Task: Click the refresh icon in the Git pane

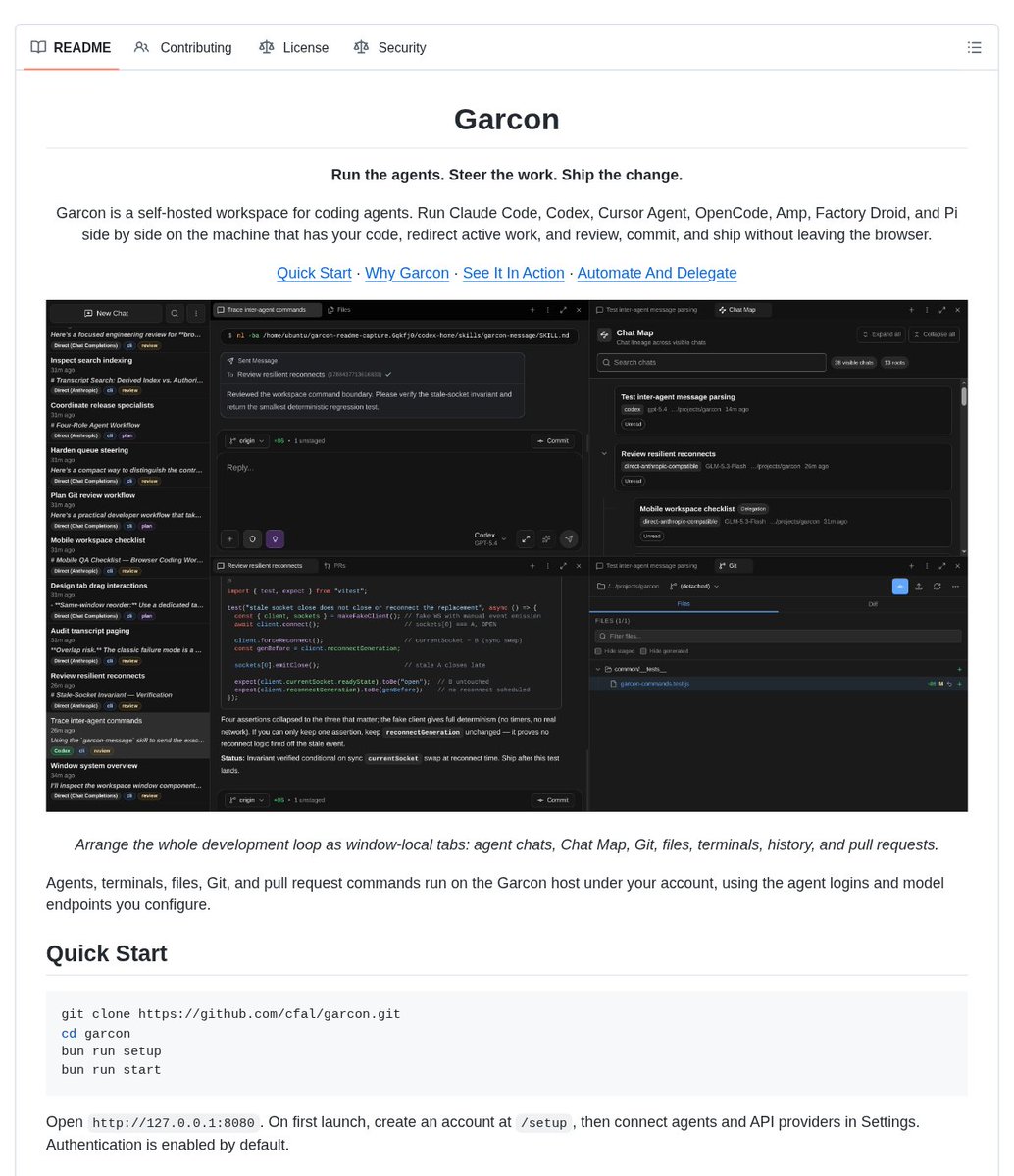Action: [x=937, y=587]
